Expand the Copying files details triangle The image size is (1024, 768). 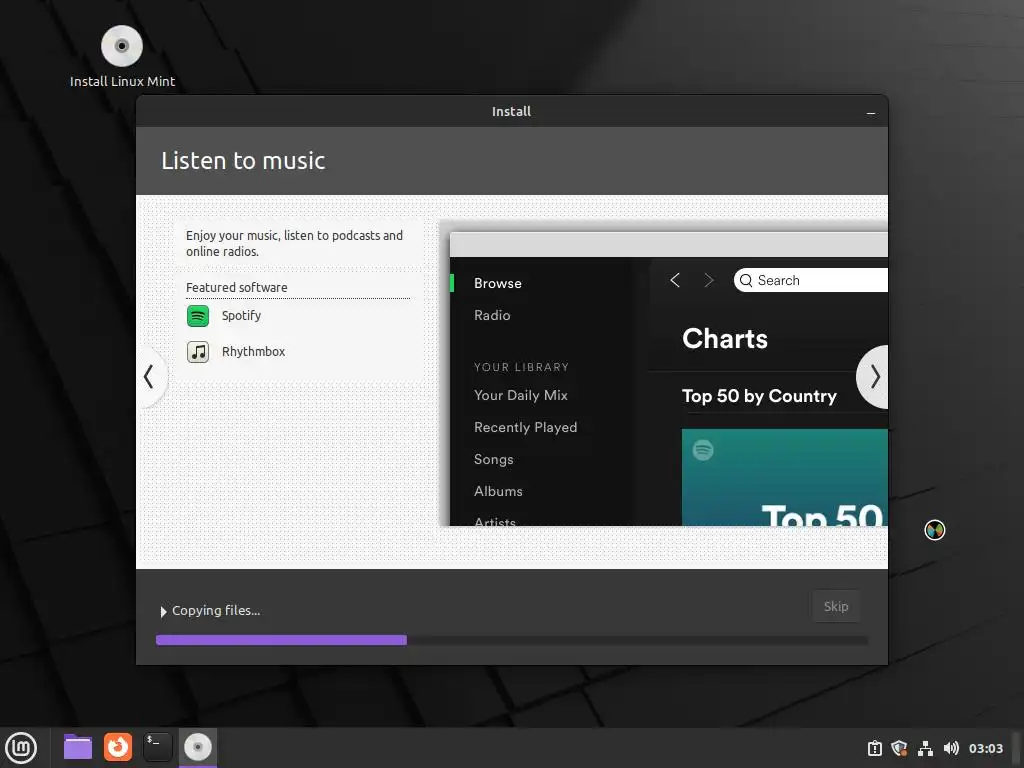click(163, 612)
